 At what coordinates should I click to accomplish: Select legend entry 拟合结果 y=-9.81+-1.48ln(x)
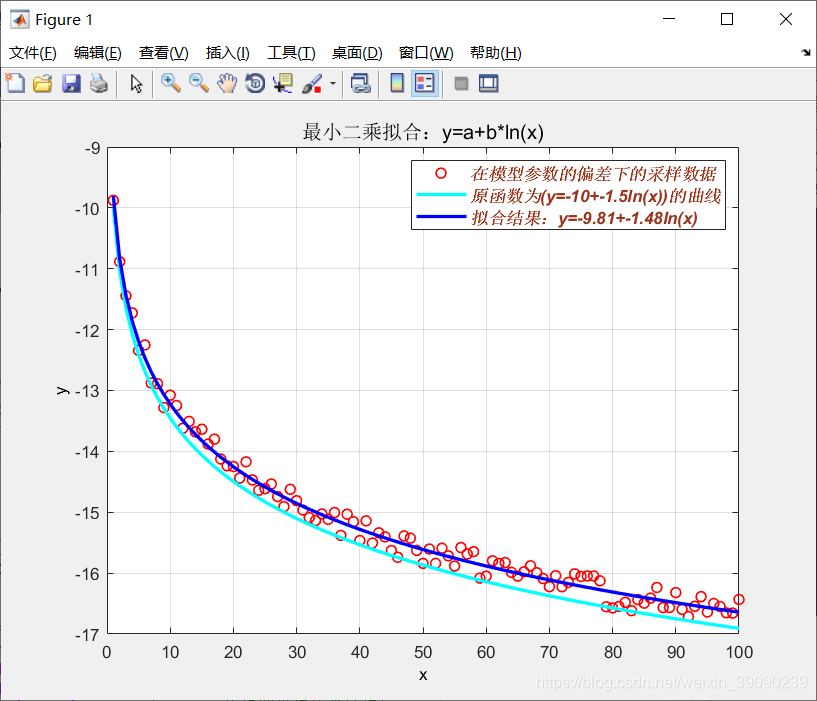pos(584,218)
